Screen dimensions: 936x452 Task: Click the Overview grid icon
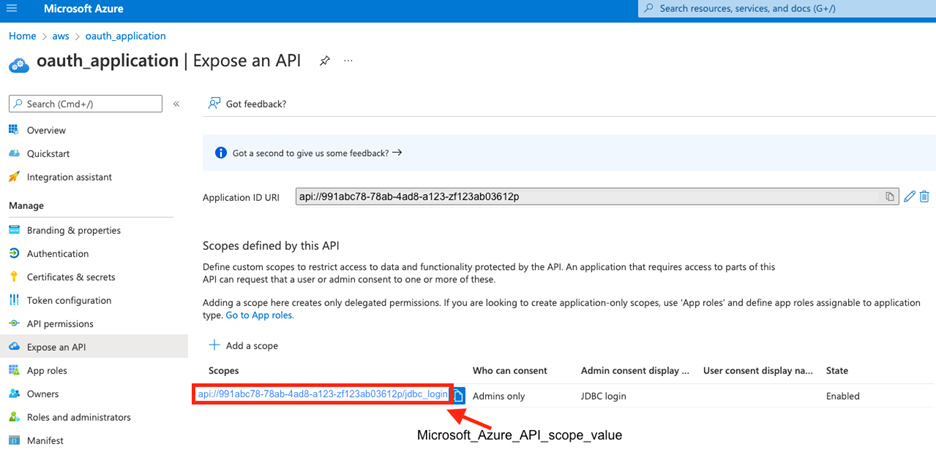pos(14,130)
